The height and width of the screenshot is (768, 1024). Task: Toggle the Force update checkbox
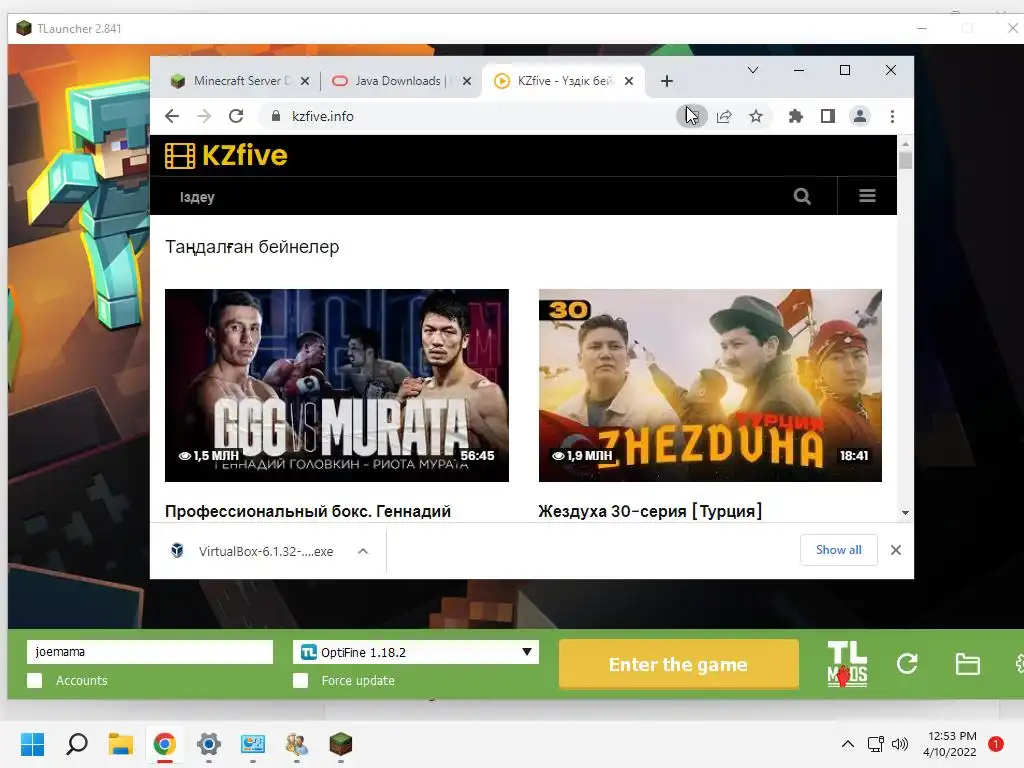300,680
